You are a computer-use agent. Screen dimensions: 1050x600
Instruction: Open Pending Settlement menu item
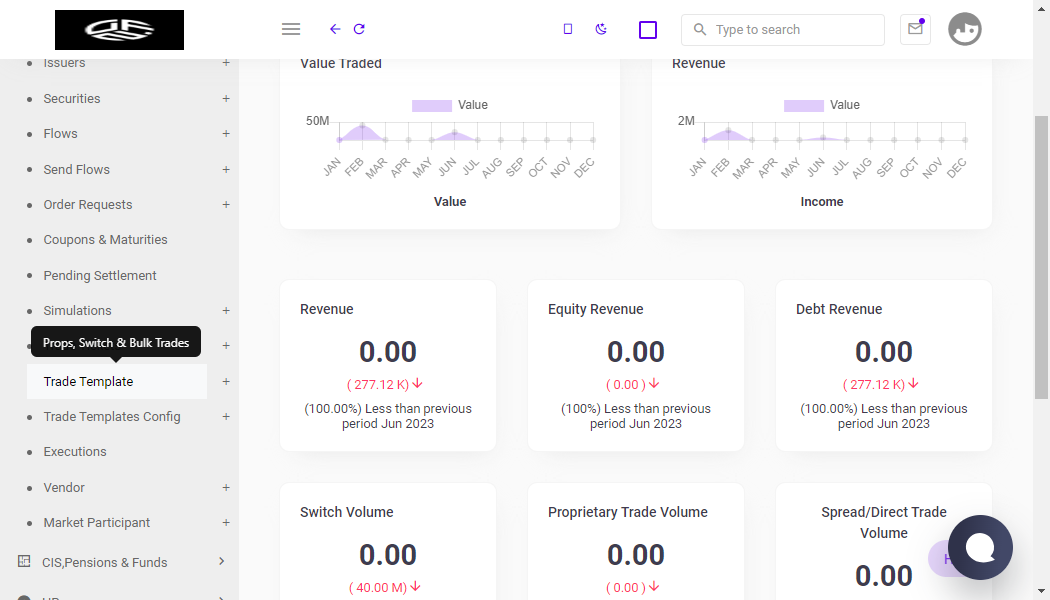tap(100, 275)
